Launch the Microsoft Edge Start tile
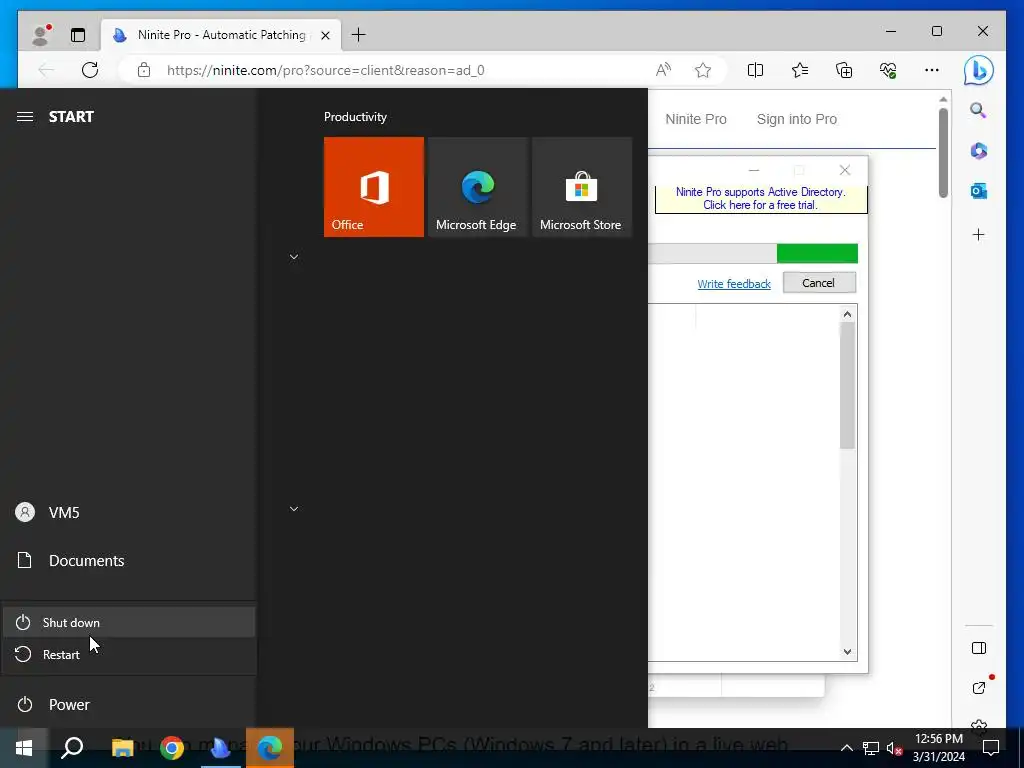Image resolution: width=1024 pixels, height=768 pixels. tap(477, 187)
